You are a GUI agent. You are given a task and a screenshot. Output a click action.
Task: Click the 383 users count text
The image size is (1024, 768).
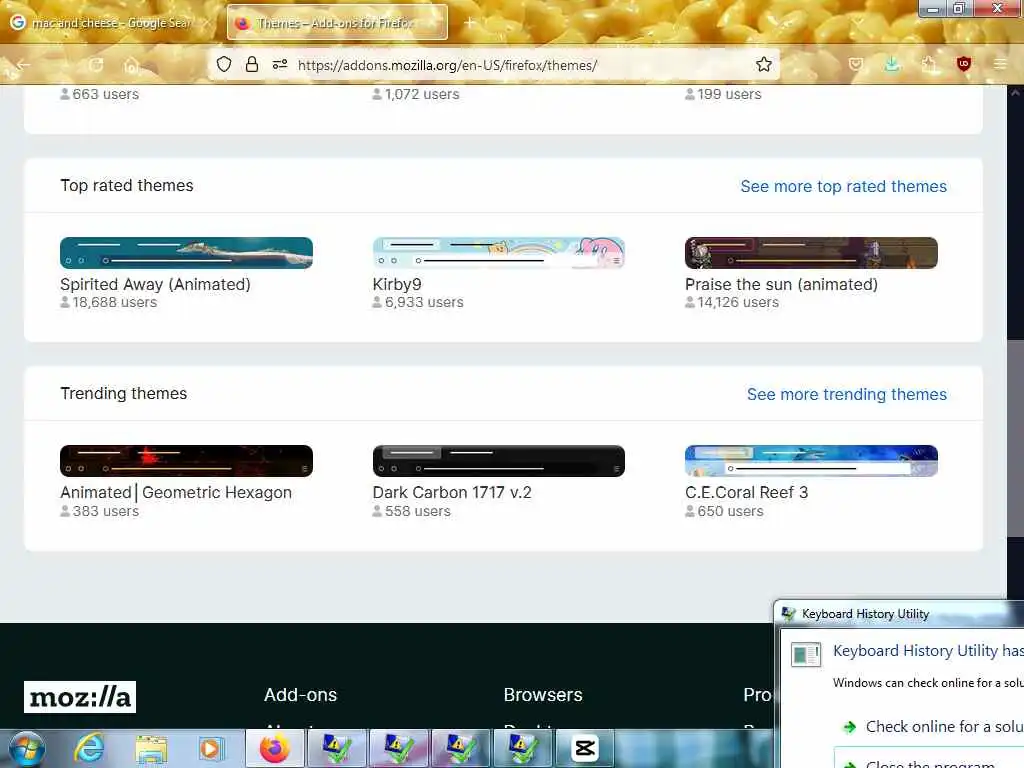(106, 511)
